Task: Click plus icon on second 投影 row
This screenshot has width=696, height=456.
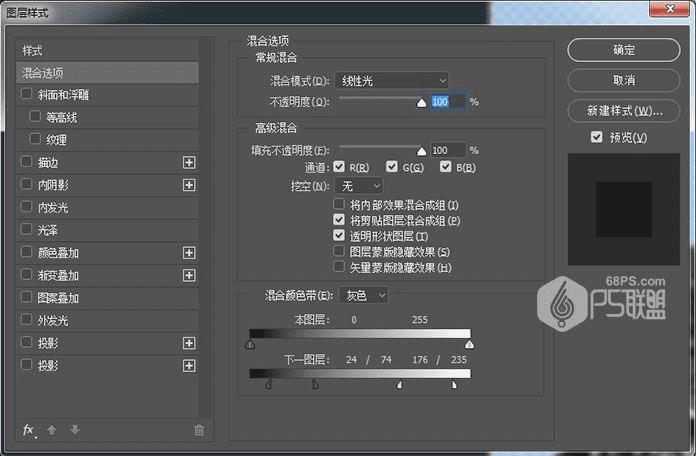Action: [189, 366]
